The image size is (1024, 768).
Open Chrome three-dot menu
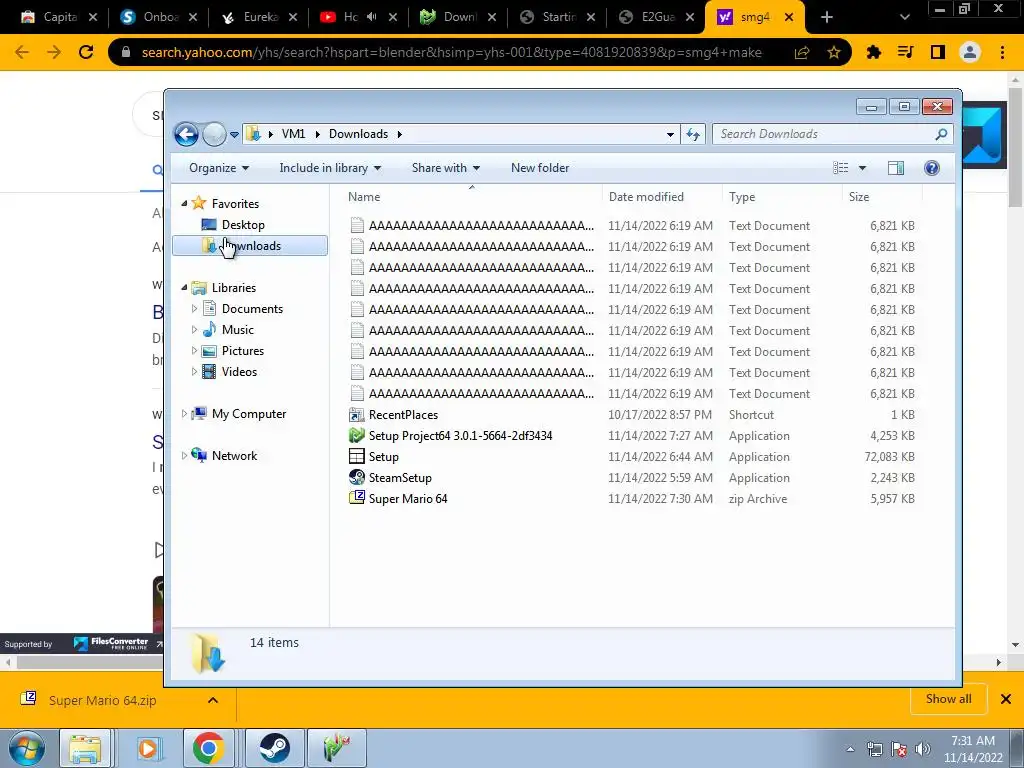coord(1002,52)
